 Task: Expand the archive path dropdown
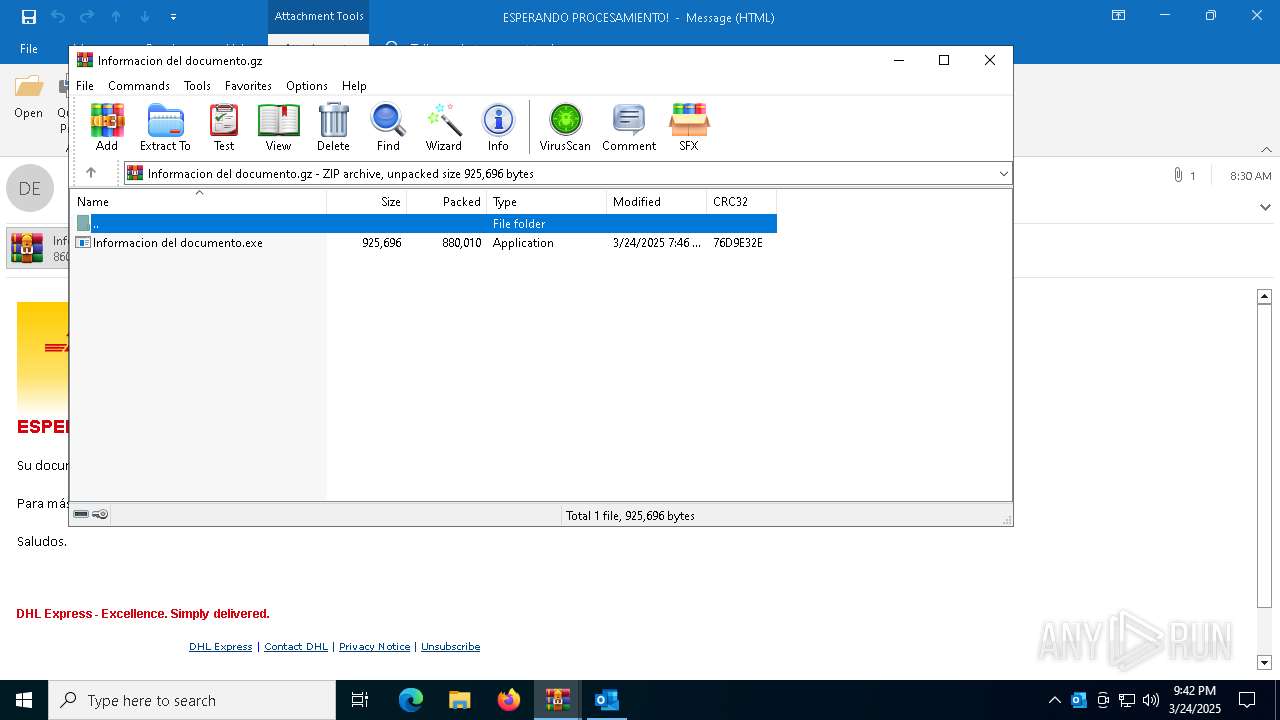(x=1003, y=174)
